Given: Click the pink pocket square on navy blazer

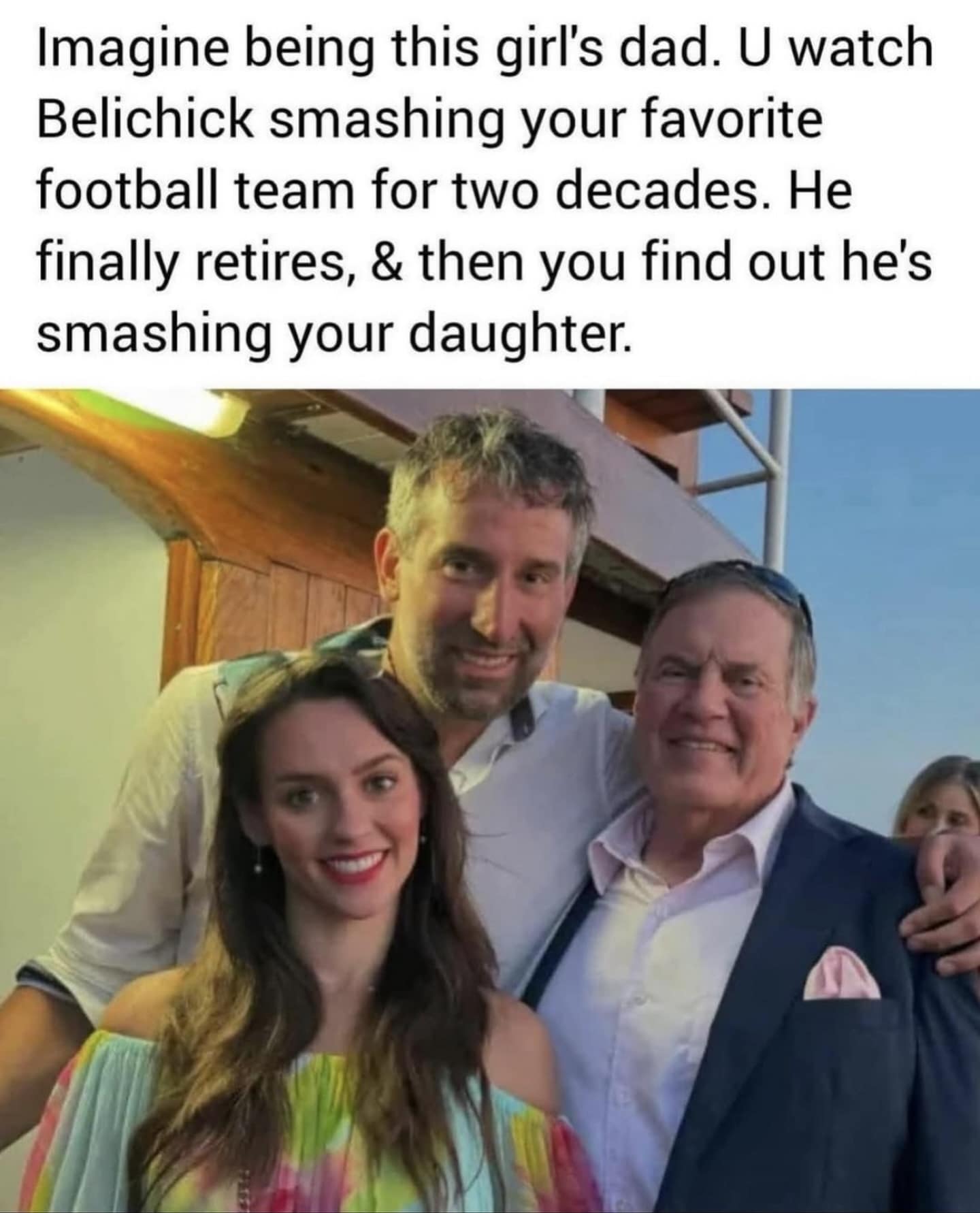Looking at the screenshot, I should coord(841,972).
